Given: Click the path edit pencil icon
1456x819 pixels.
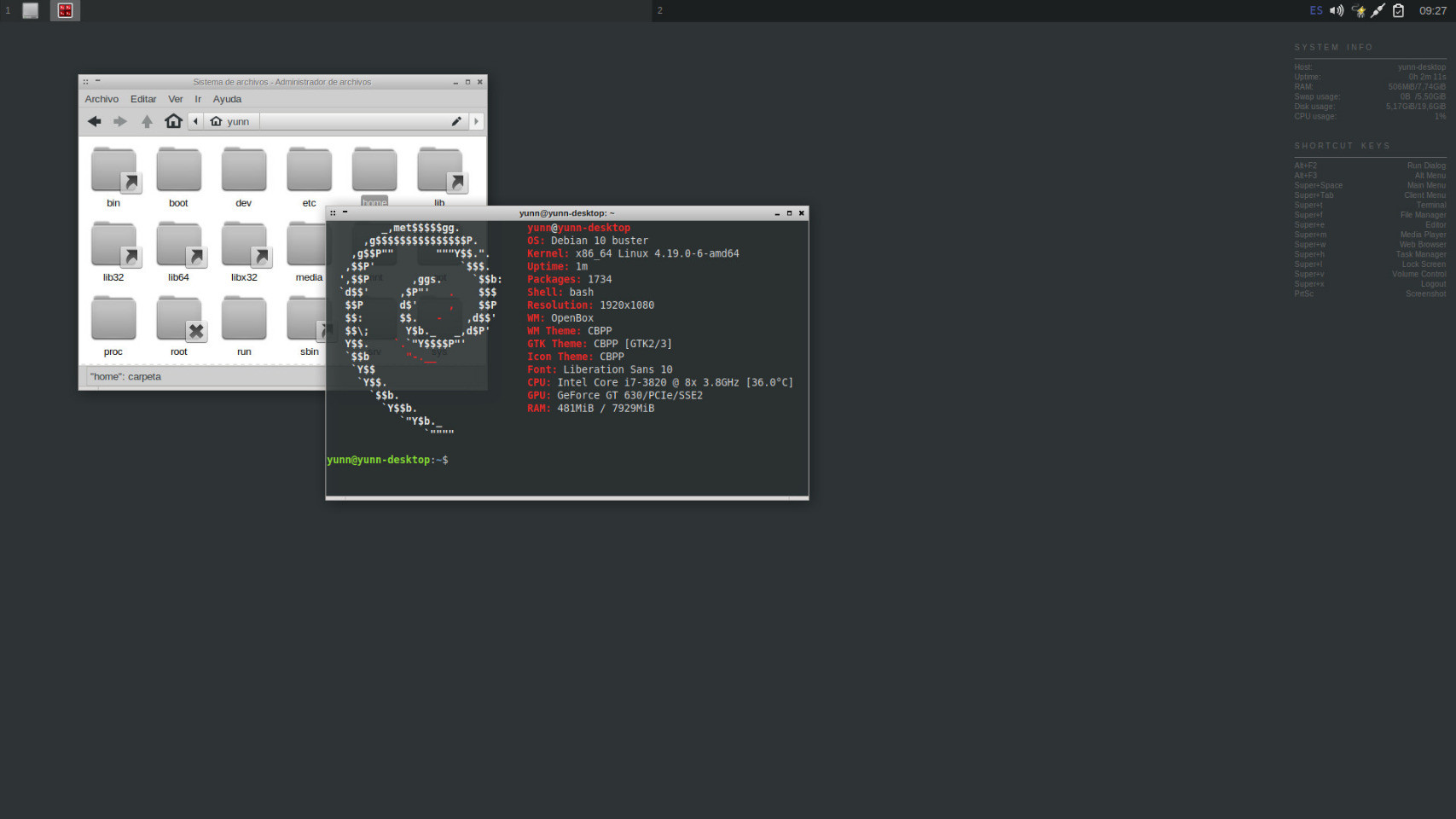Looking at the screenshot, I should click(456, 121).
